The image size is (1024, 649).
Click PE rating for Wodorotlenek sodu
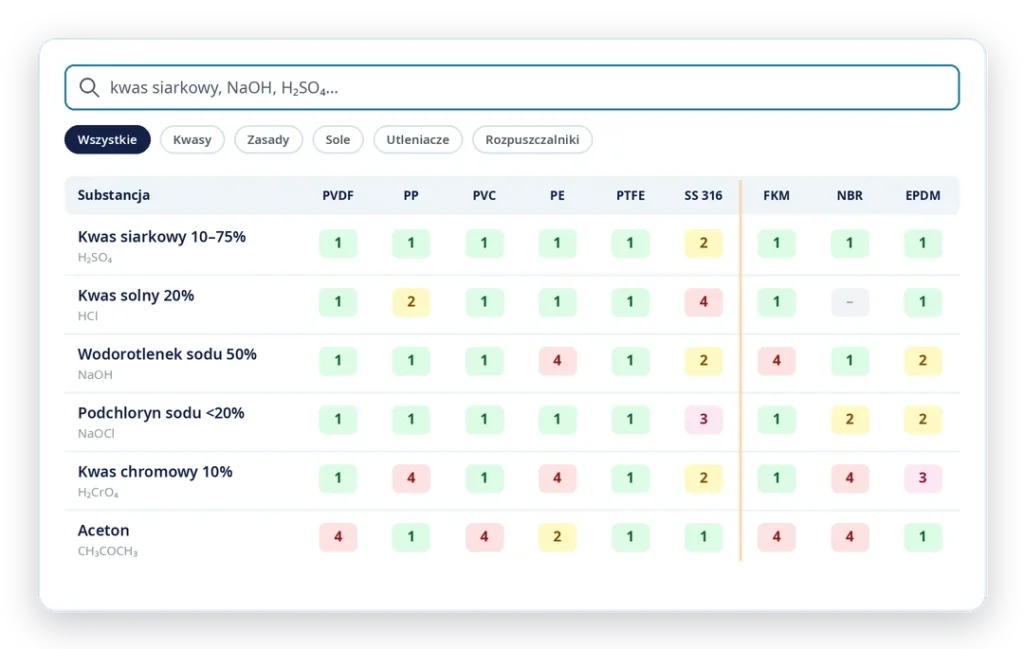click(x=557, y=360)
